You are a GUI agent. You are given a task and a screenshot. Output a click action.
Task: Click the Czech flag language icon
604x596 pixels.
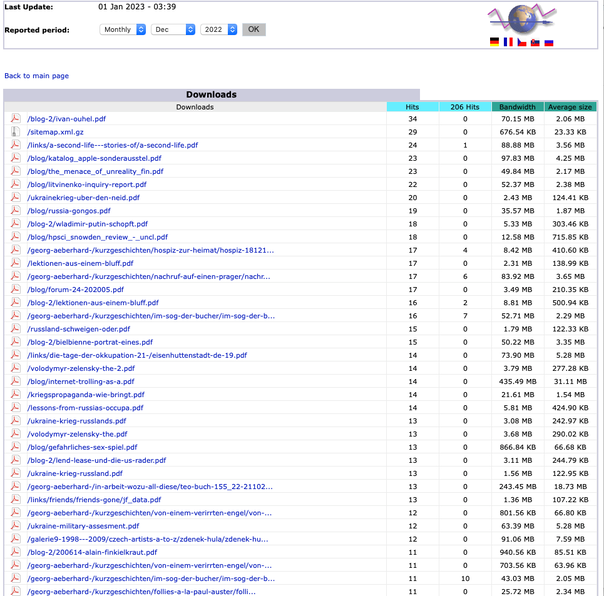[x=522, y=42]
